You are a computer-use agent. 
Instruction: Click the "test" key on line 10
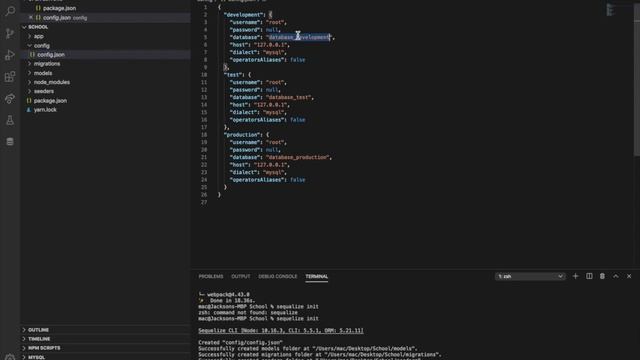234,75
